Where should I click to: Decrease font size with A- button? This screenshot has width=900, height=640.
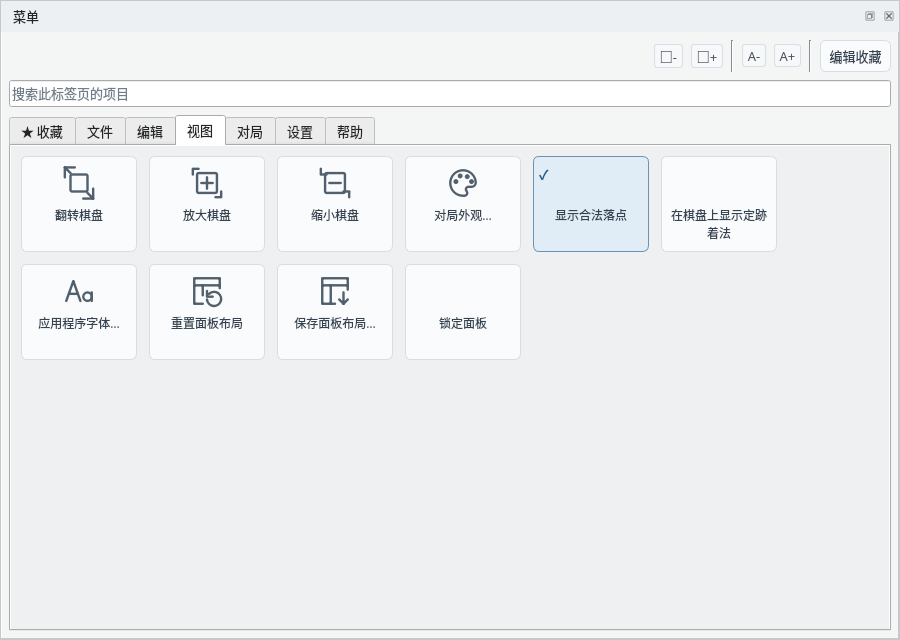pyautogui.click(x=754, y=56)
